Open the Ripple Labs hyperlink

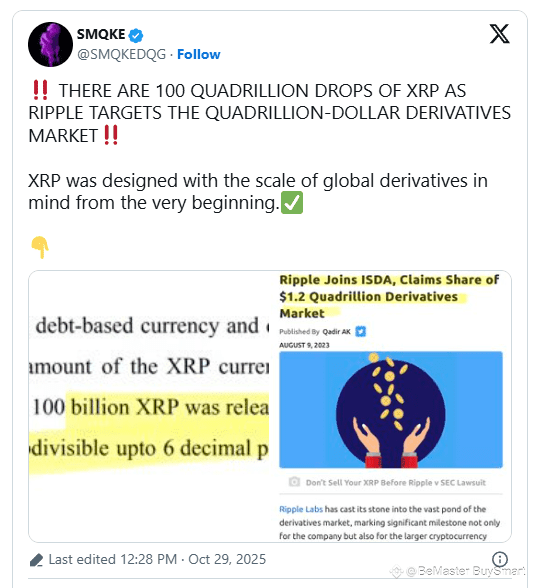coord(301,509)
